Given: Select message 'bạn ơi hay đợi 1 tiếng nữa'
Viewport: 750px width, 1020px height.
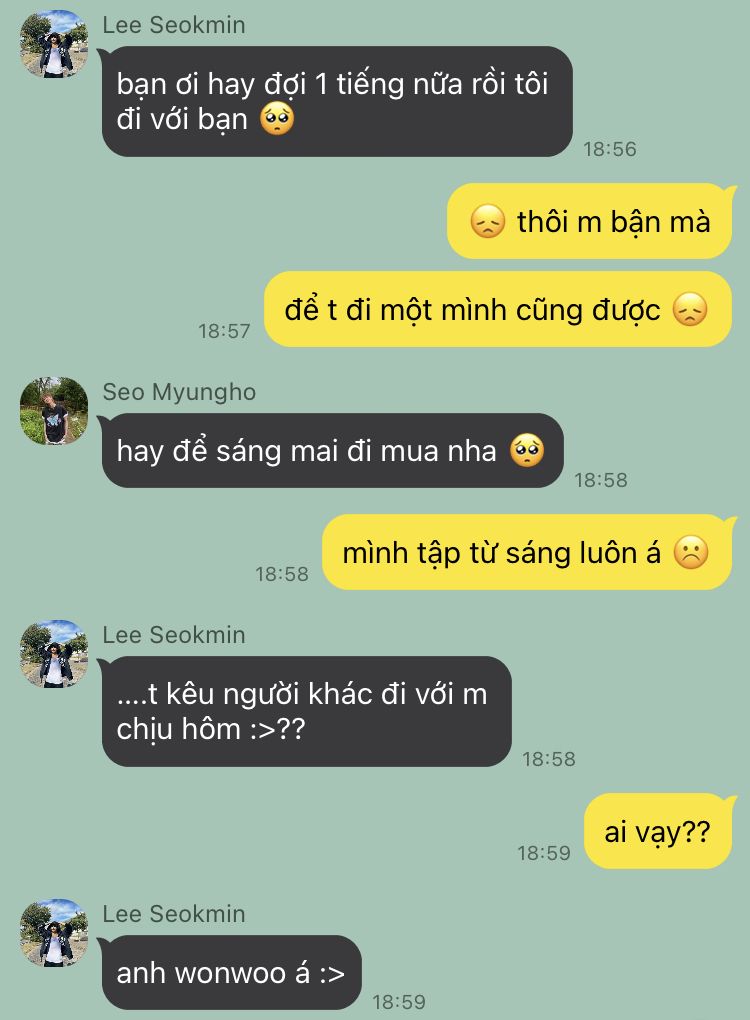Looking at the screenshot, I should (337, 101).
